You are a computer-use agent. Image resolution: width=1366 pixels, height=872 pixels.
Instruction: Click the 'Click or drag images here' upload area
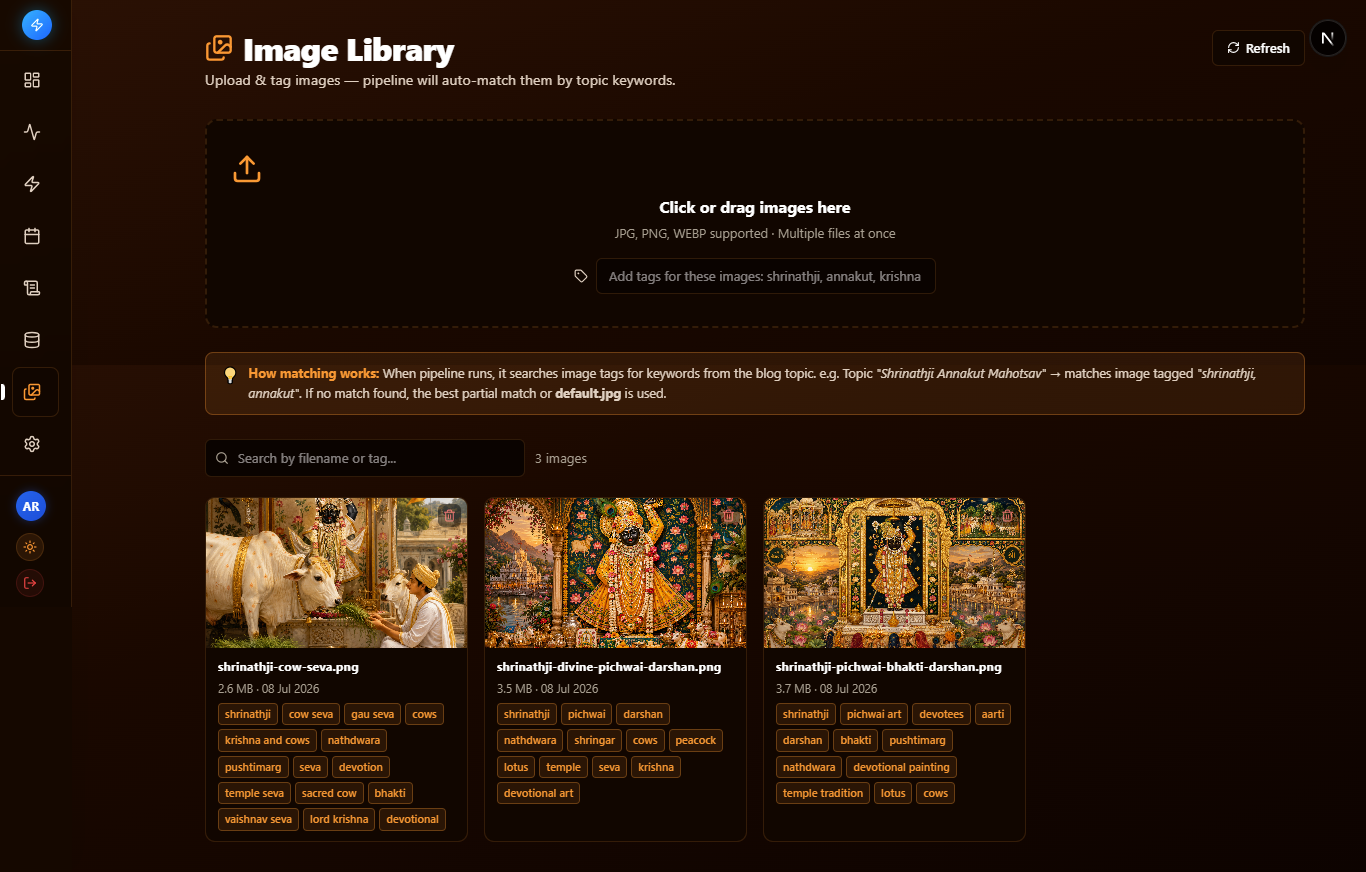[x=755, y=223]
